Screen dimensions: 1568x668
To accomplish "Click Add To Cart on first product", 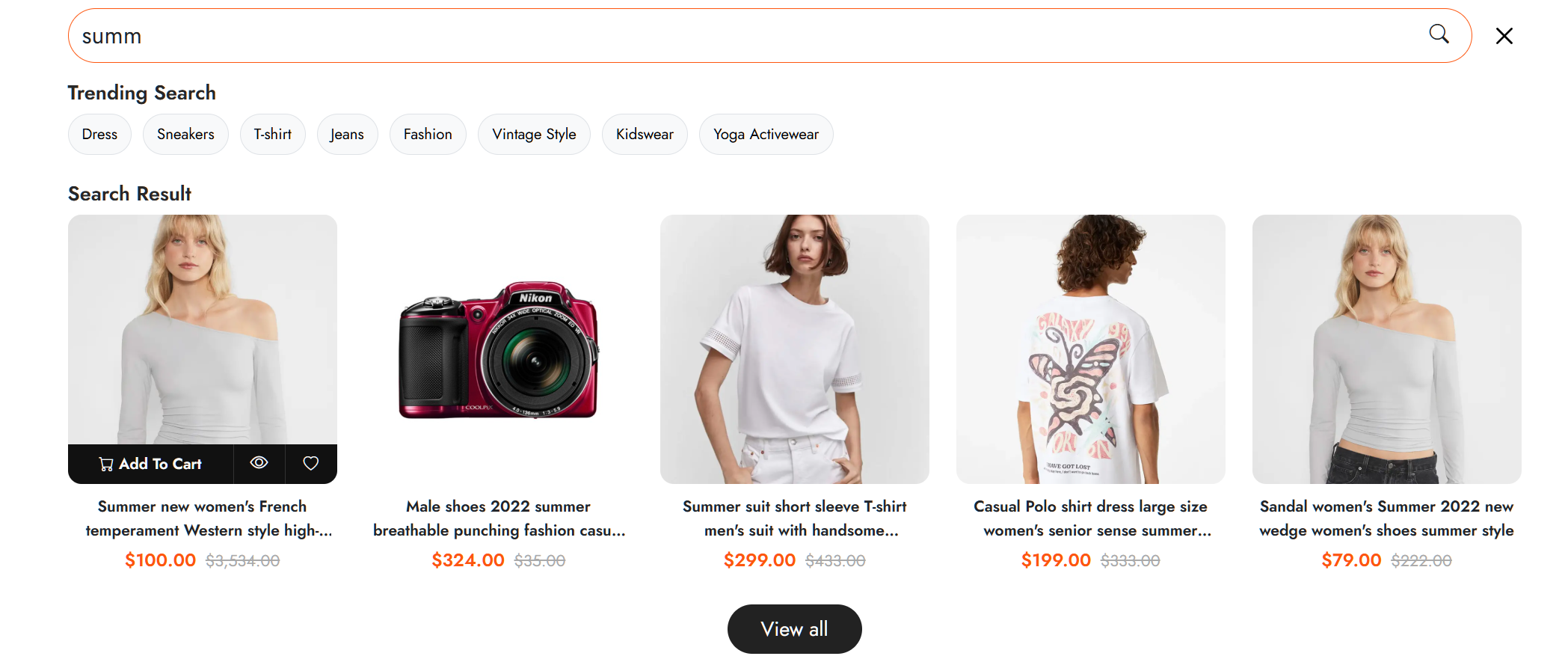I will (x=150, y=464).
